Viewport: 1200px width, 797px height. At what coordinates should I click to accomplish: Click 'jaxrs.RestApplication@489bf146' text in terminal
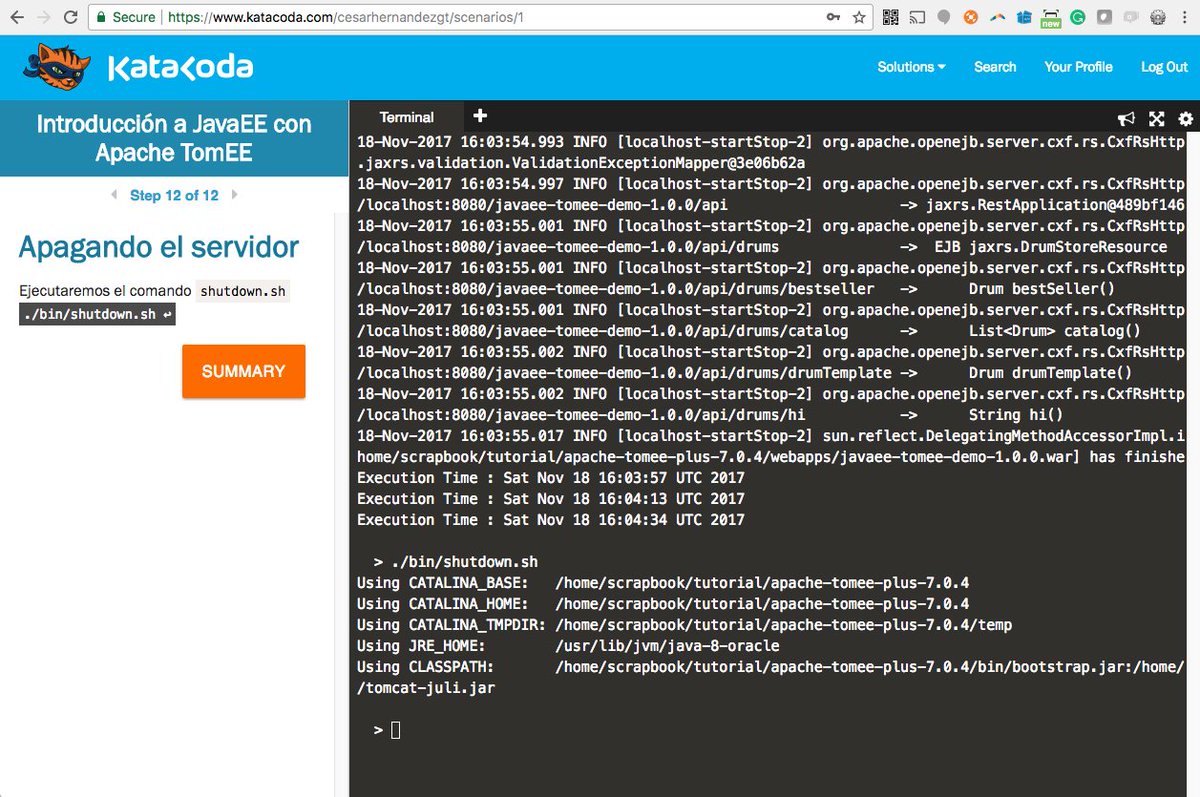point(1056,205)
